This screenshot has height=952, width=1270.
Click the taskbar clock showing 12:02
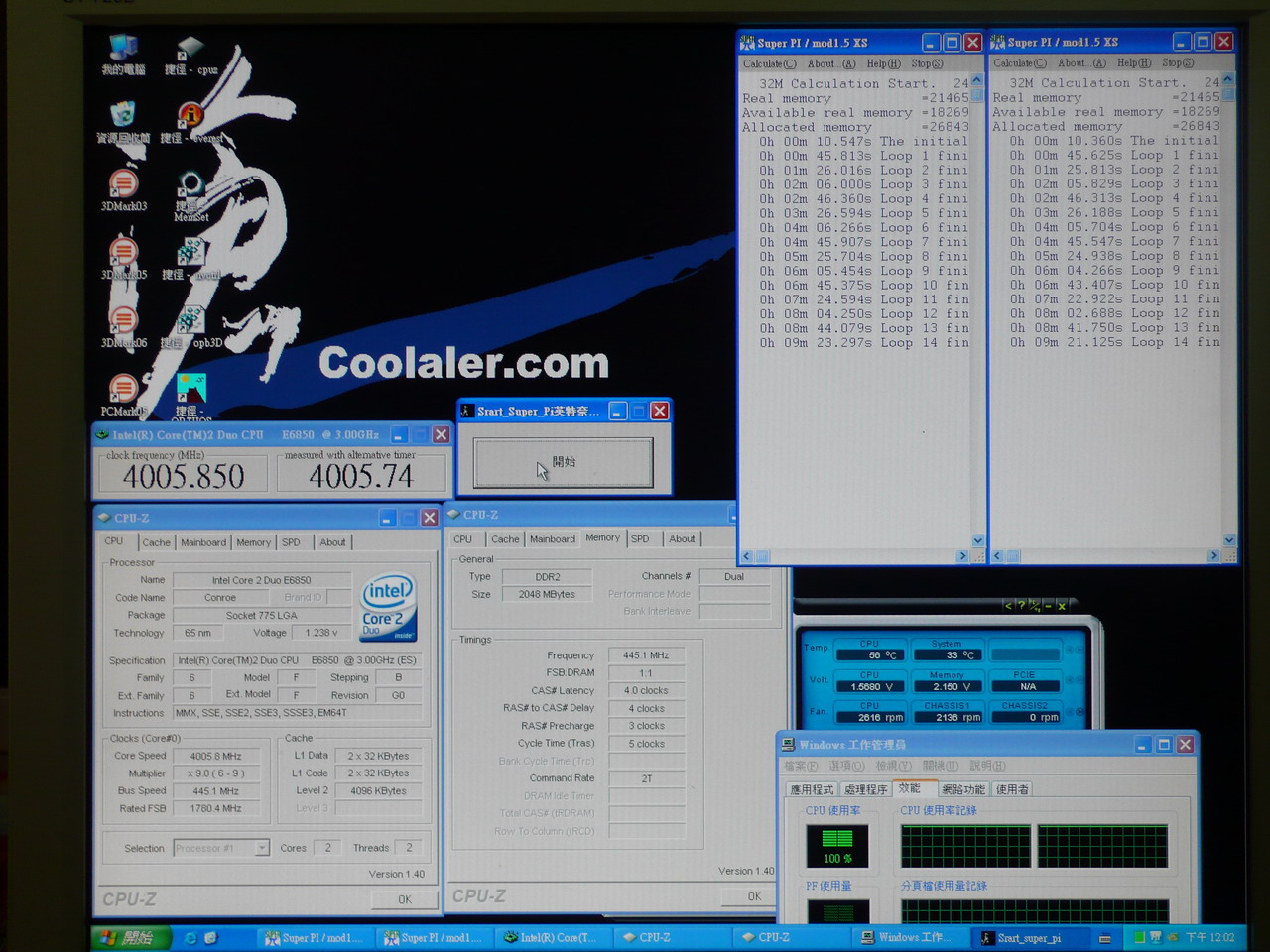click(1209, 937)
